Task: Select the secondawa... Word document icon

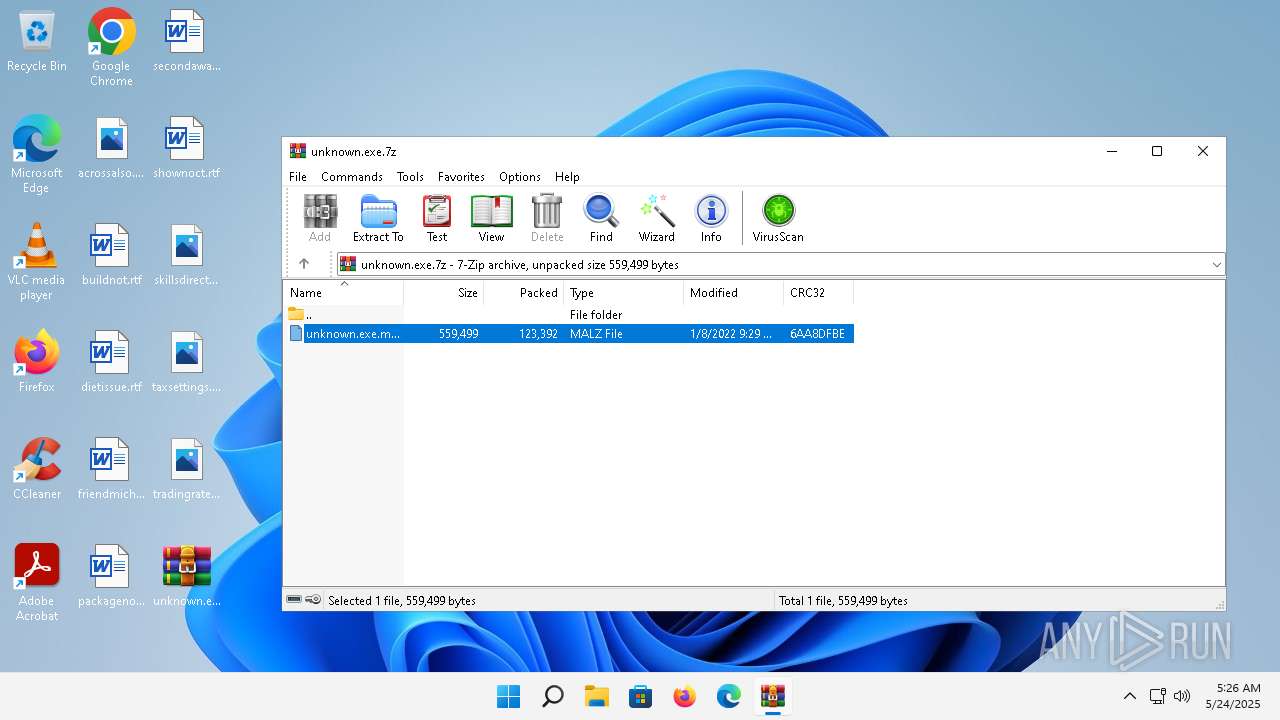Action: coord(186,42)
